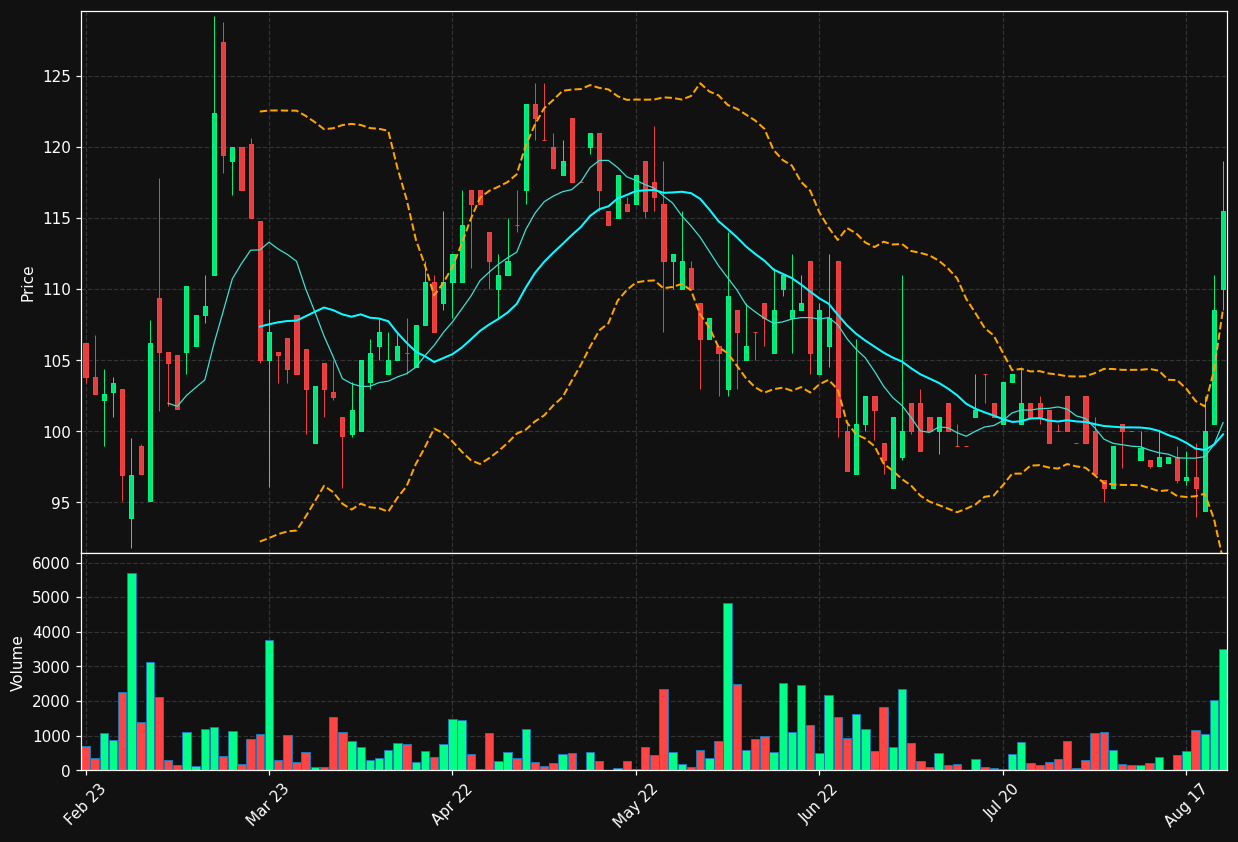Image resolution: width=1238 pixels, height=842 pixels.
Task: Click the 1000 volume tick label
Action: click(x=52, y=736)
